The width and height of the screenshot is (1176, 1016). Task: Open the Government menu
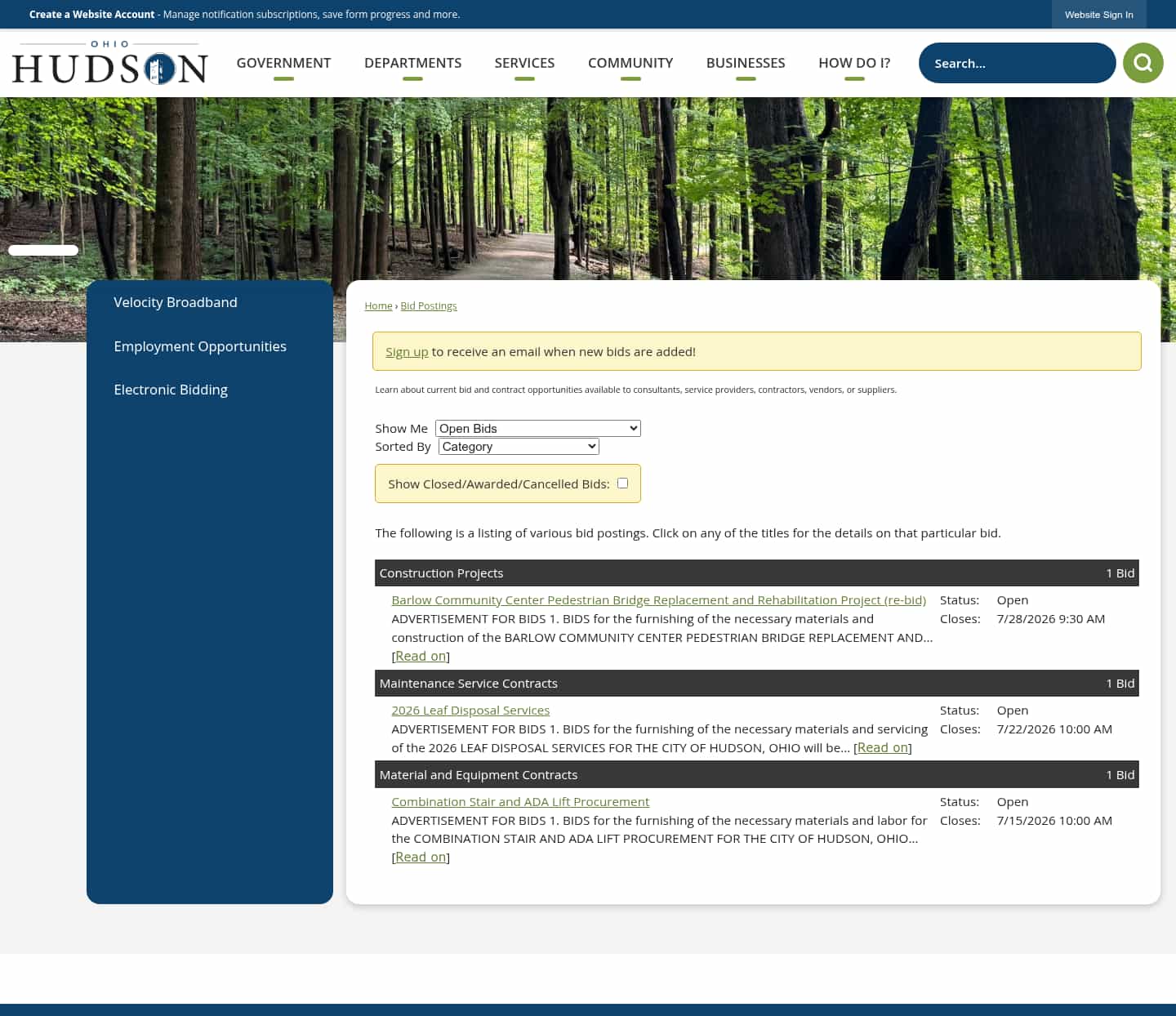[283, 63]
